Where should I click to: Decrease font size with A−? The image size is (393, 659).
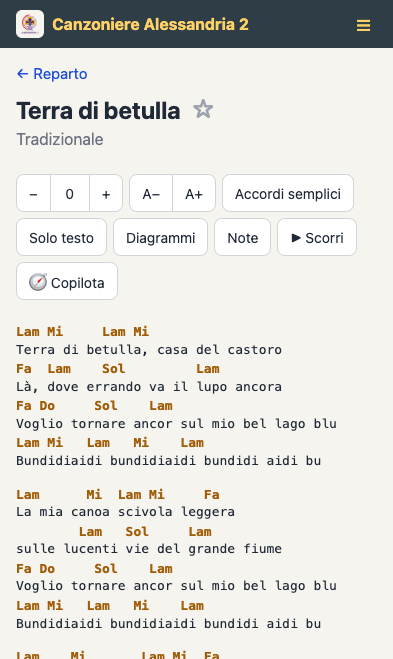click(151, 193)
